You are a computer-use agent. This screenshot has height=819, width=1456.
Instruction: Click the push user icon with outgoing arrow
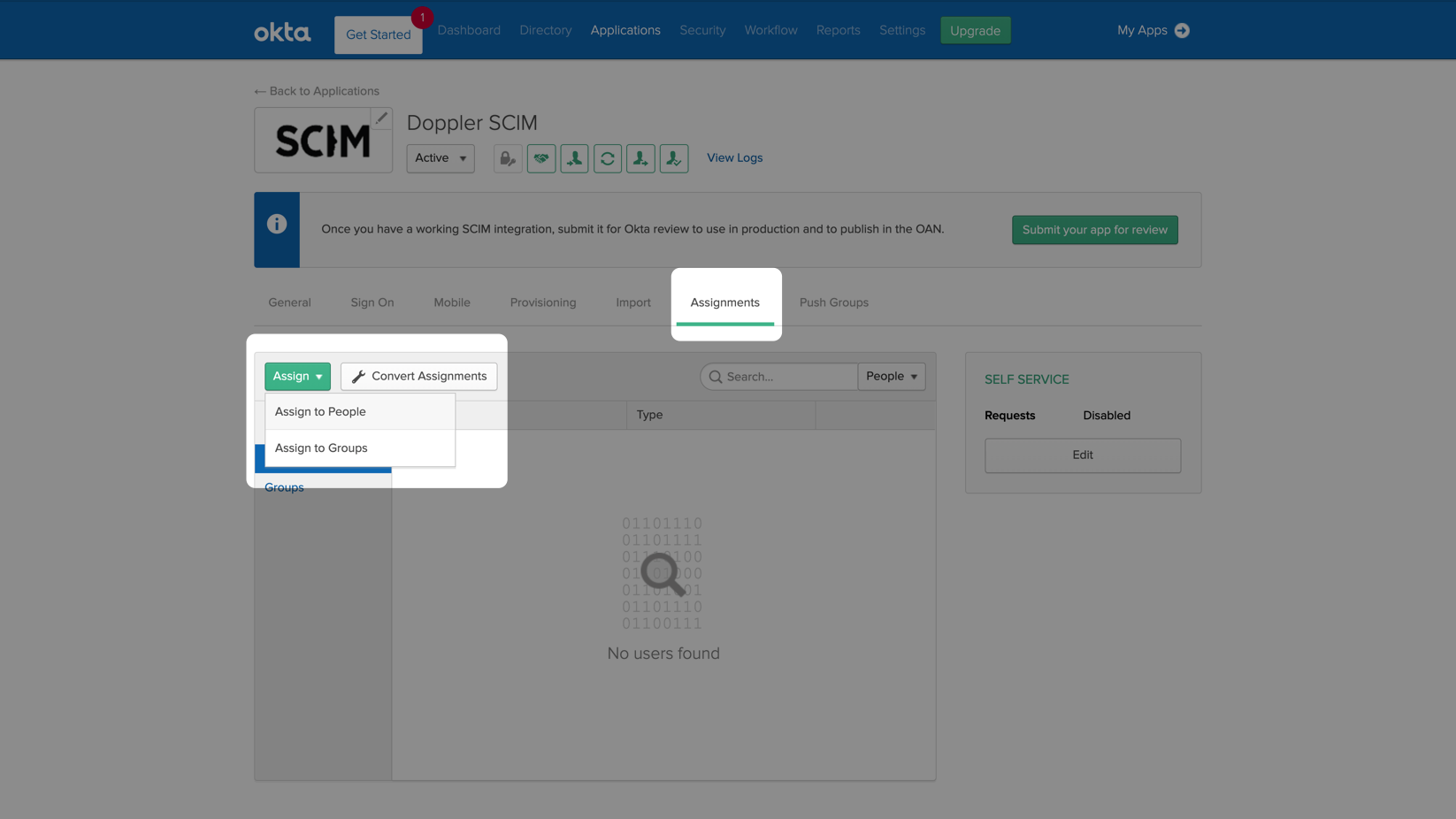[x=640, y=158]
